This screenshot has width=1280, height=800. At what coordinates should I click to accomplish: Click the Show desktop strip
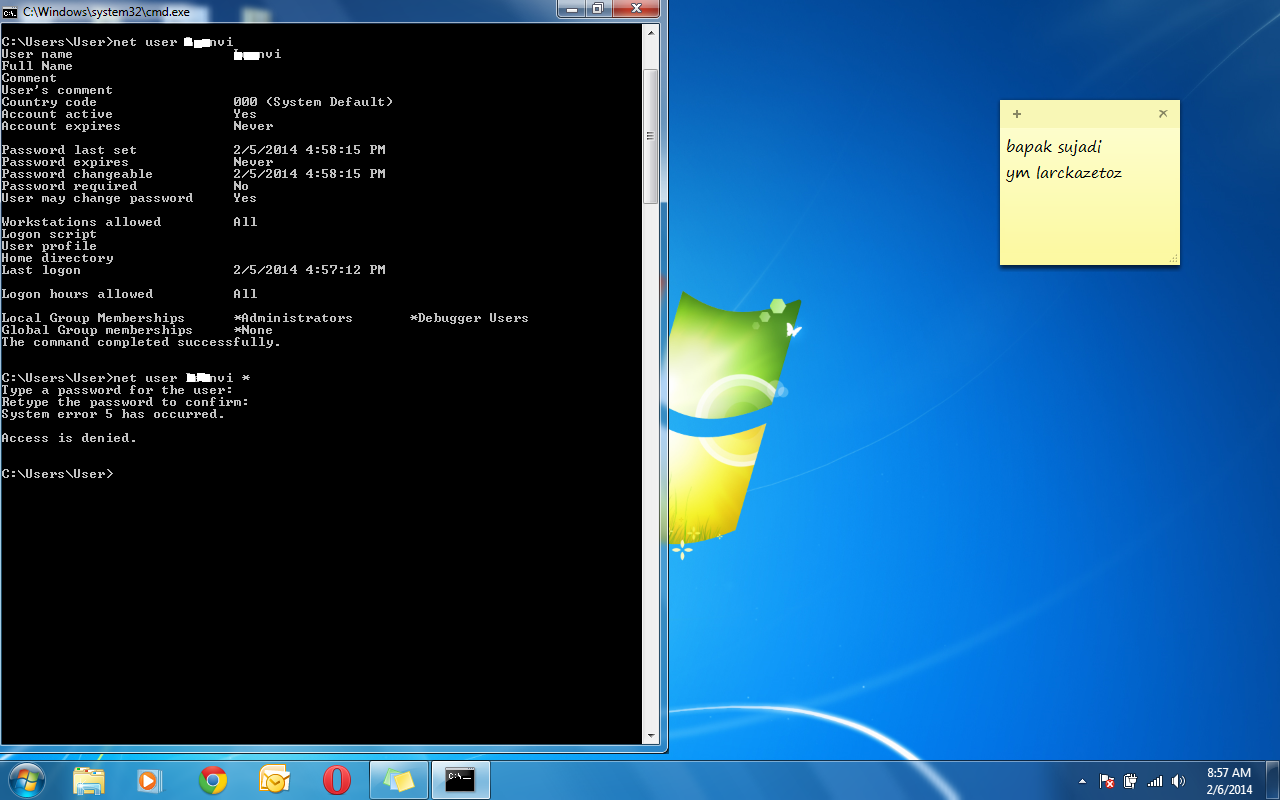[x=1272, y=780]
